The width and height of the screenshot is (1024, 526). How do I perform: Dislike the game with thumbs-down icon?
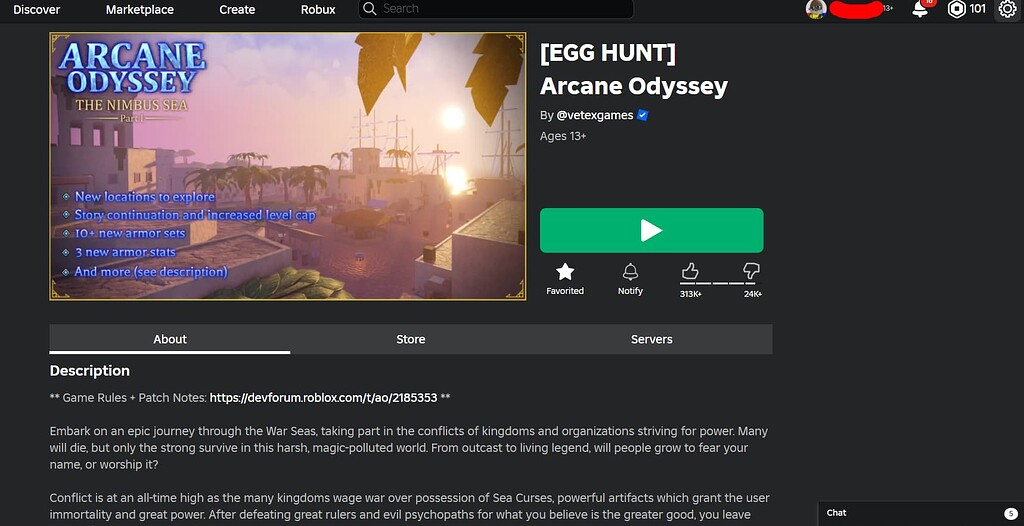[x=751, y=271]
